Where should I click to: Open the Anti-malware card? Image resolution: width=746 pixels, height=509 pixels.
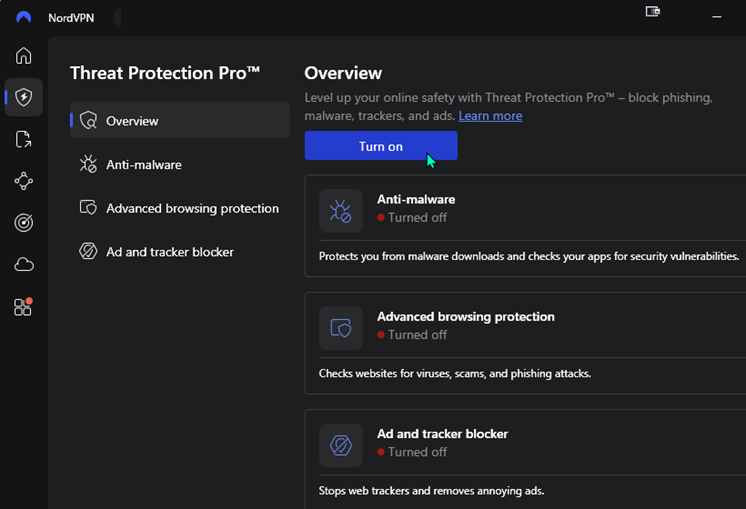(527, 227)
